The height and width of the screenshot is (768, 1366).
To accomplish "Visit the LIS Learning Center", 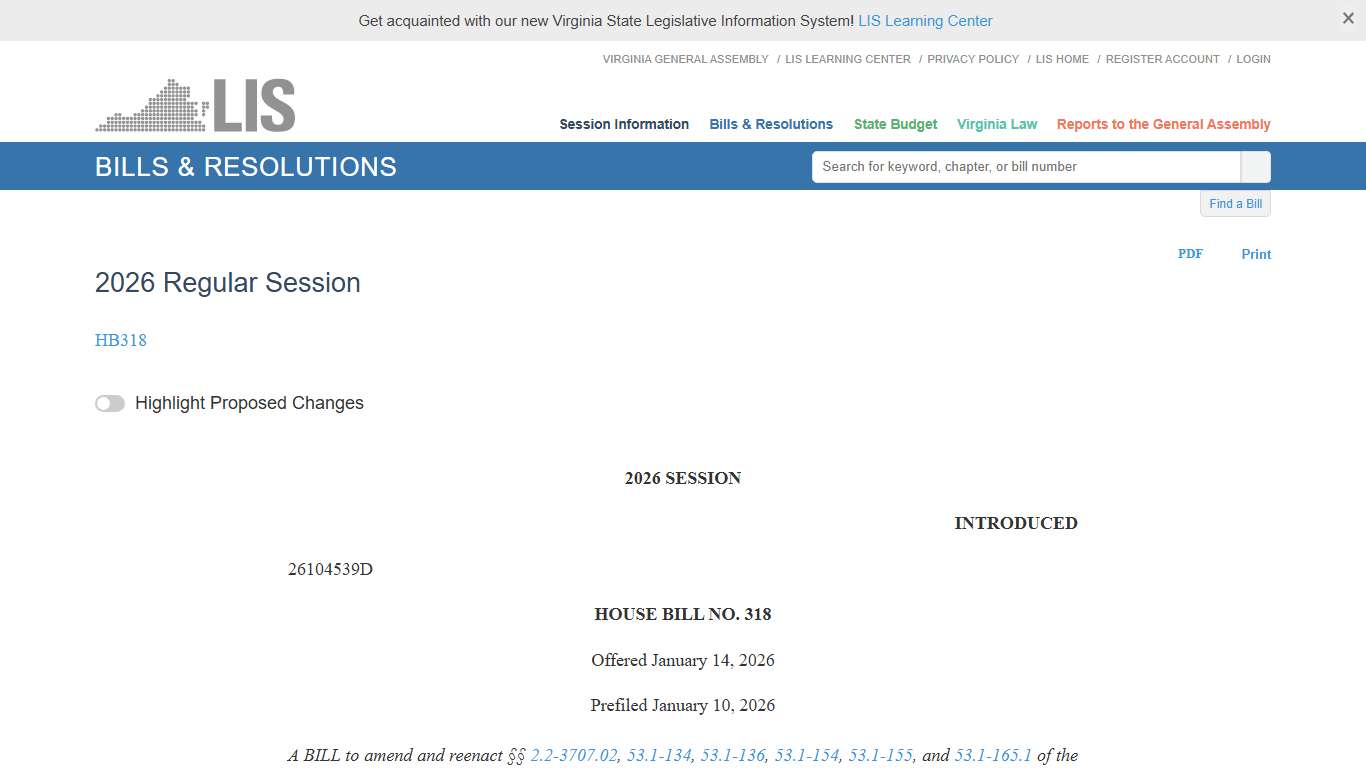I will pyautogui.click(x=925, y=20).
